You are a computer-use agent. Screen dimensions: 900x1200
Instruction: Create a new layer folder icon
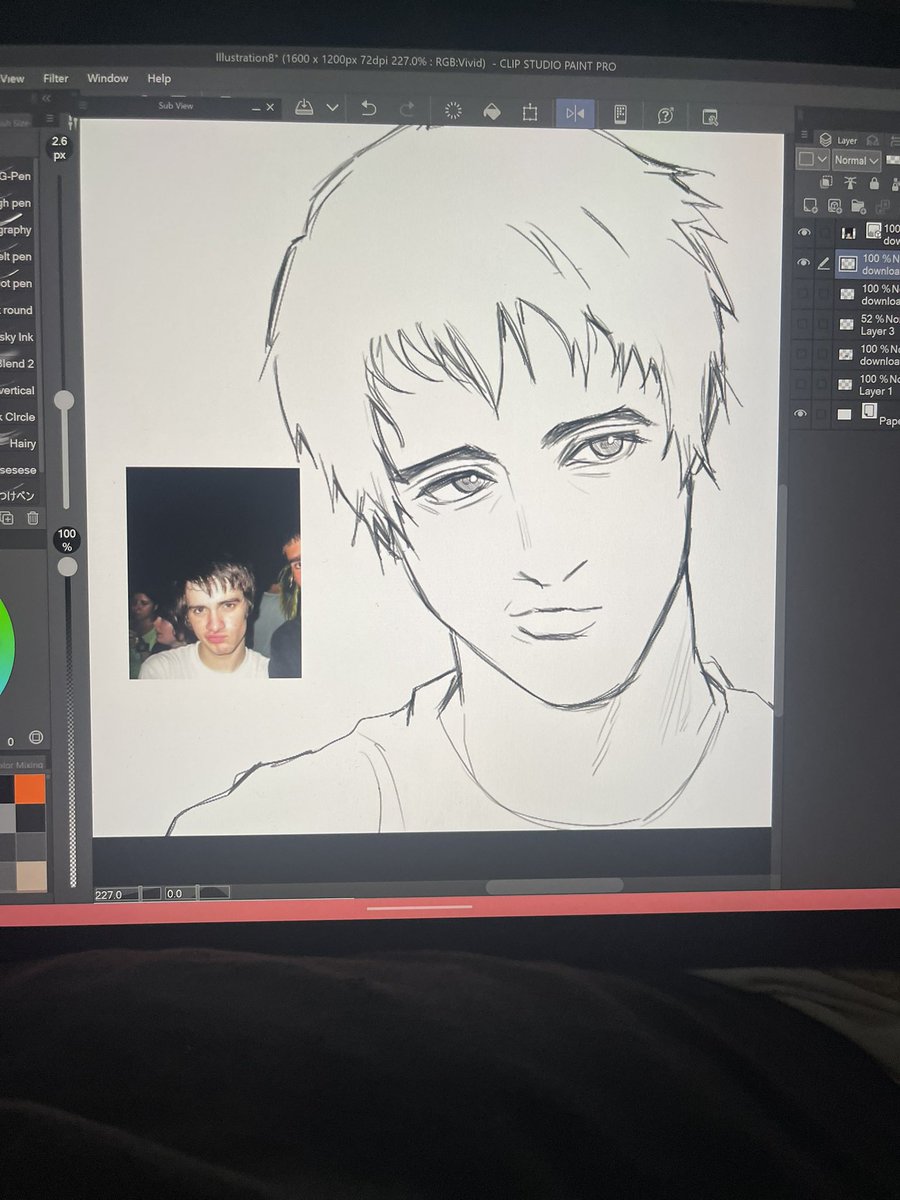point(858,207)
